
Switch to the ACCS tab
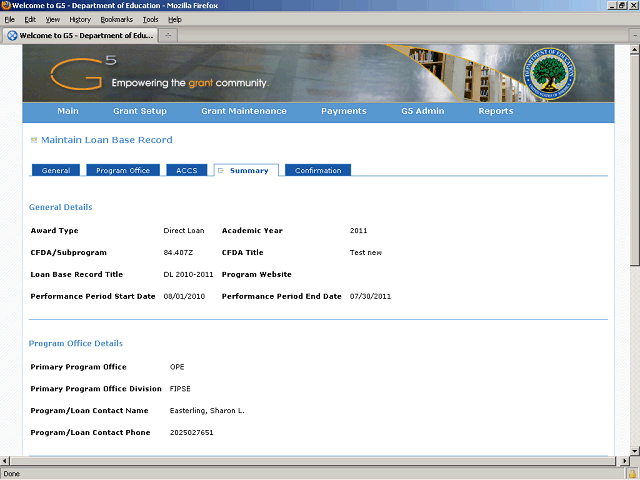click(x=187, y=170)
